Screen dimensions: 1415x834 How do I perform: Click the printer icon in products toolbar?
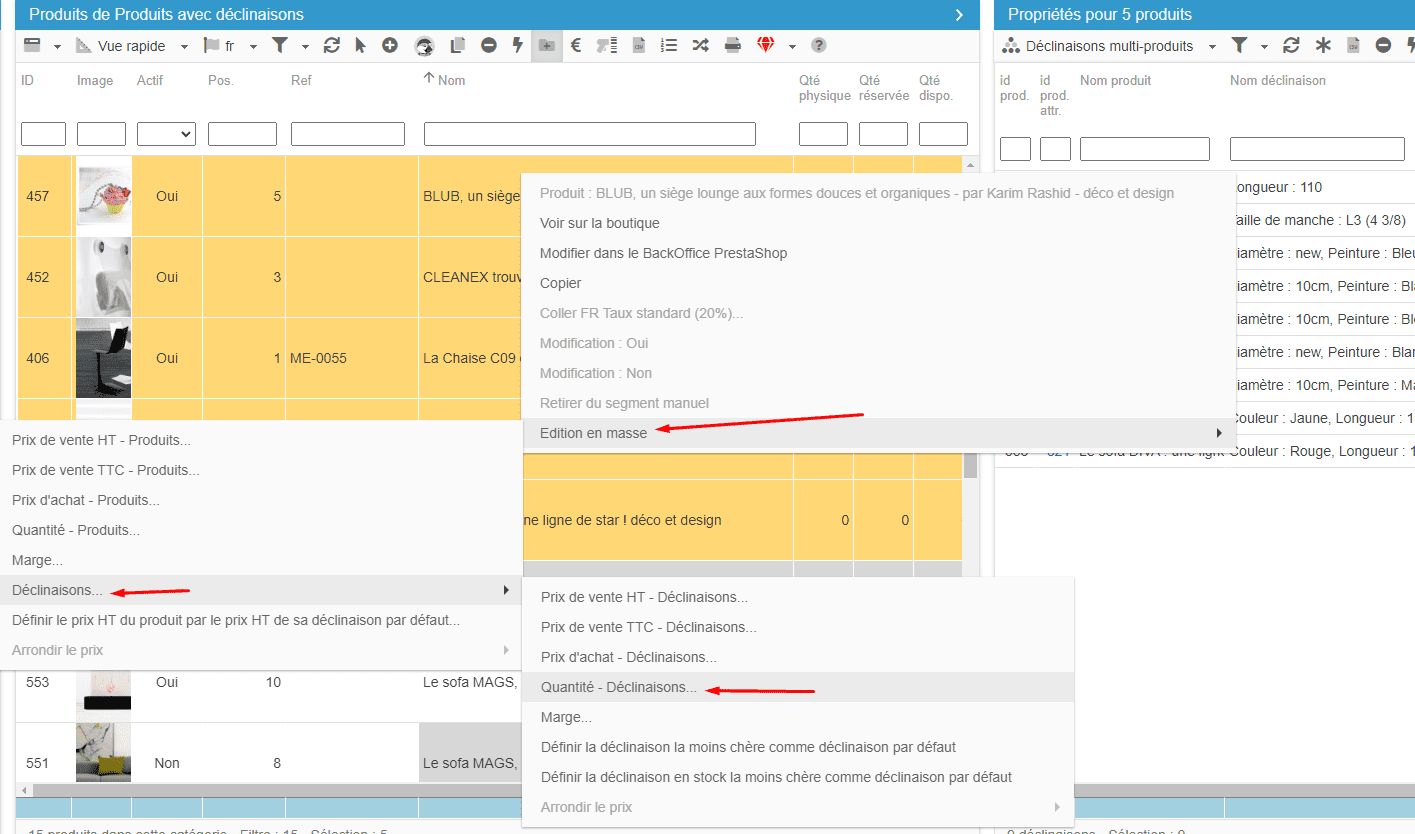click(x=733, y=46)
